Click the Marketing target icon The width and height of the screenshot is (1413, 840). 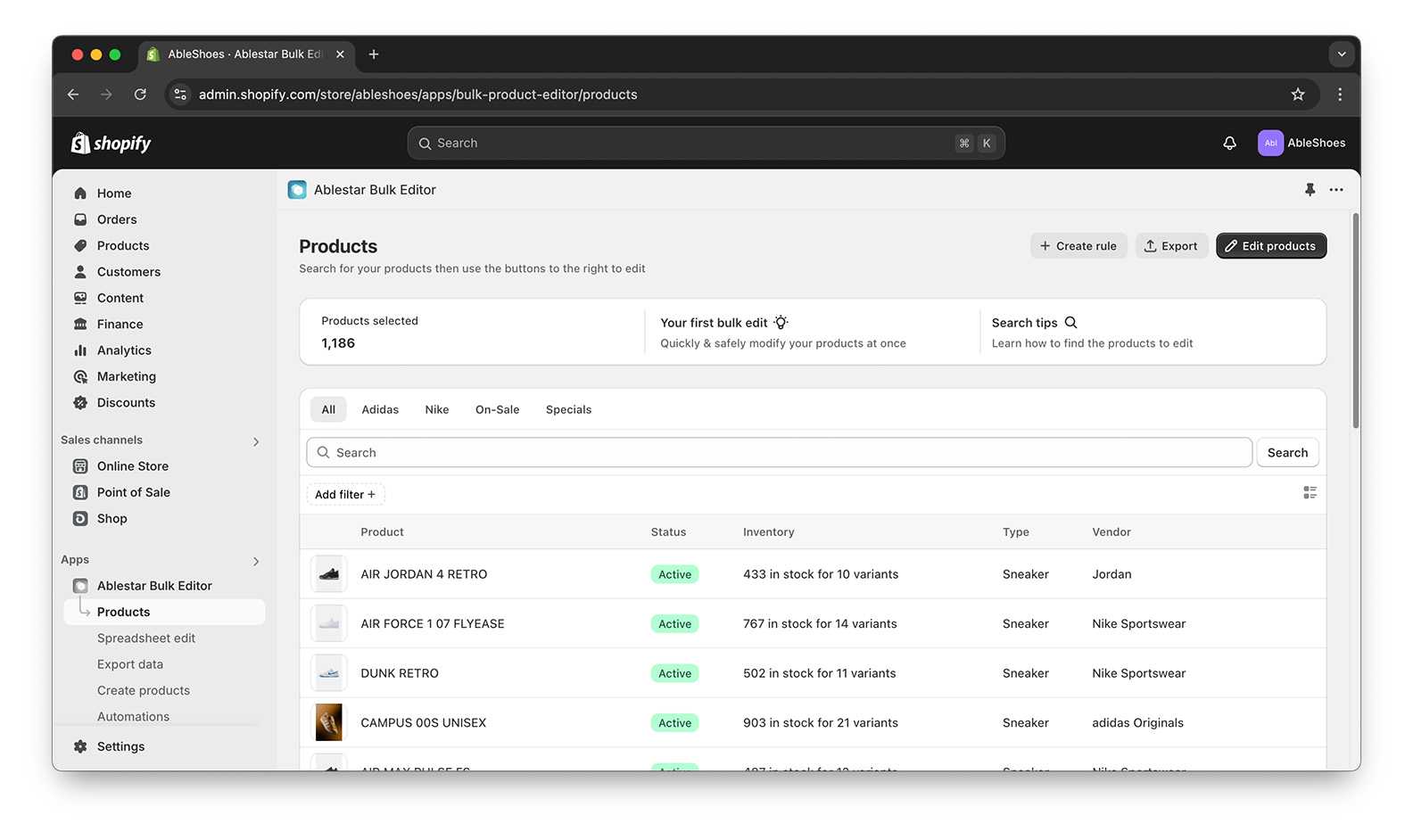click(x=80, y=376)
